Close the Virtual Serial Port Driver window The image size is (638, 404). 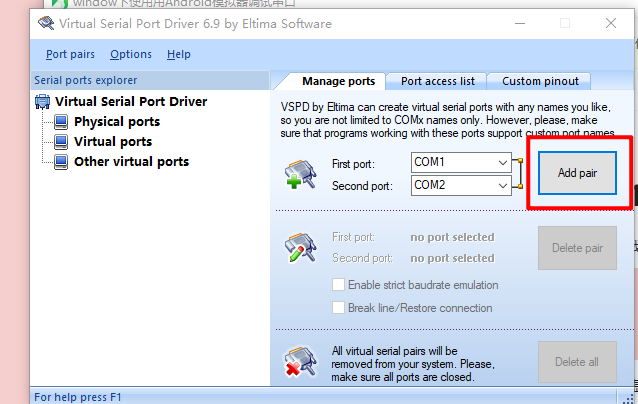click(x=611, y=23)
